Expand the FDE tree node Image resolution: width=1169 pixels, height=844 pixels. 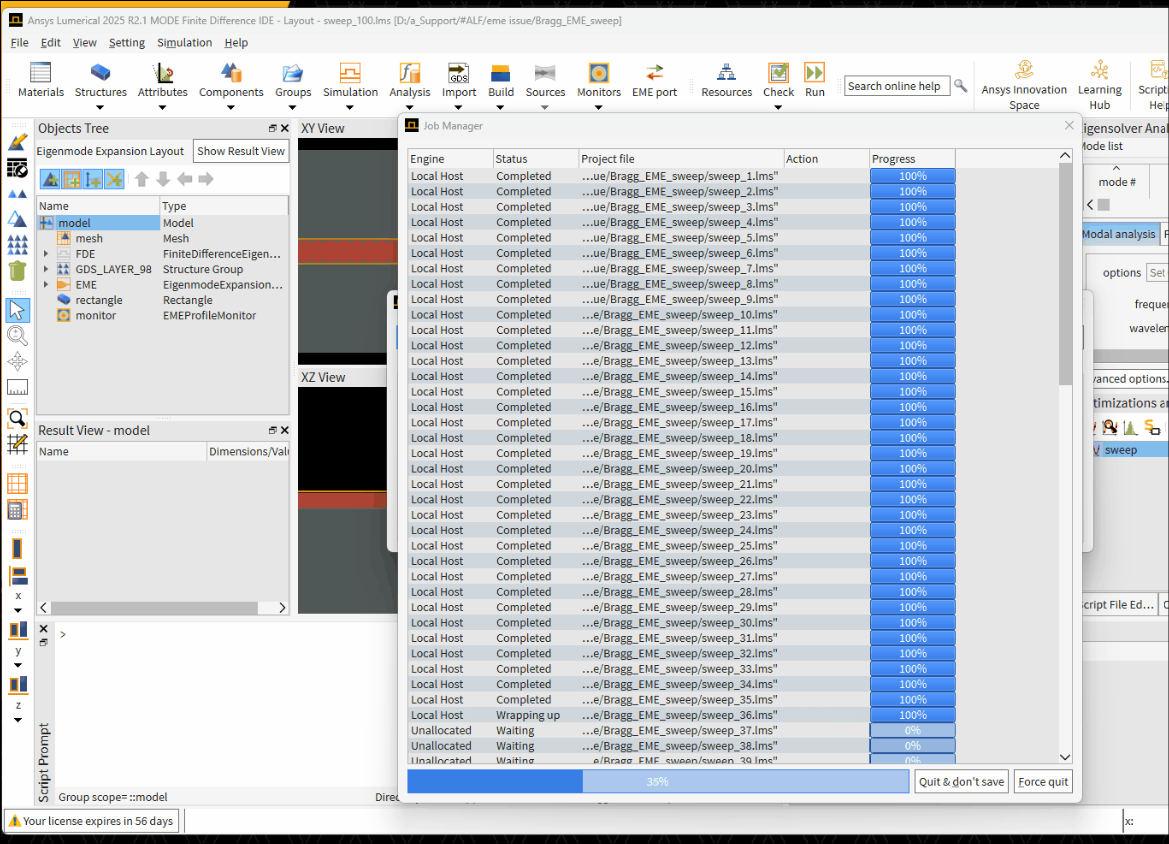tap(46, 254)
